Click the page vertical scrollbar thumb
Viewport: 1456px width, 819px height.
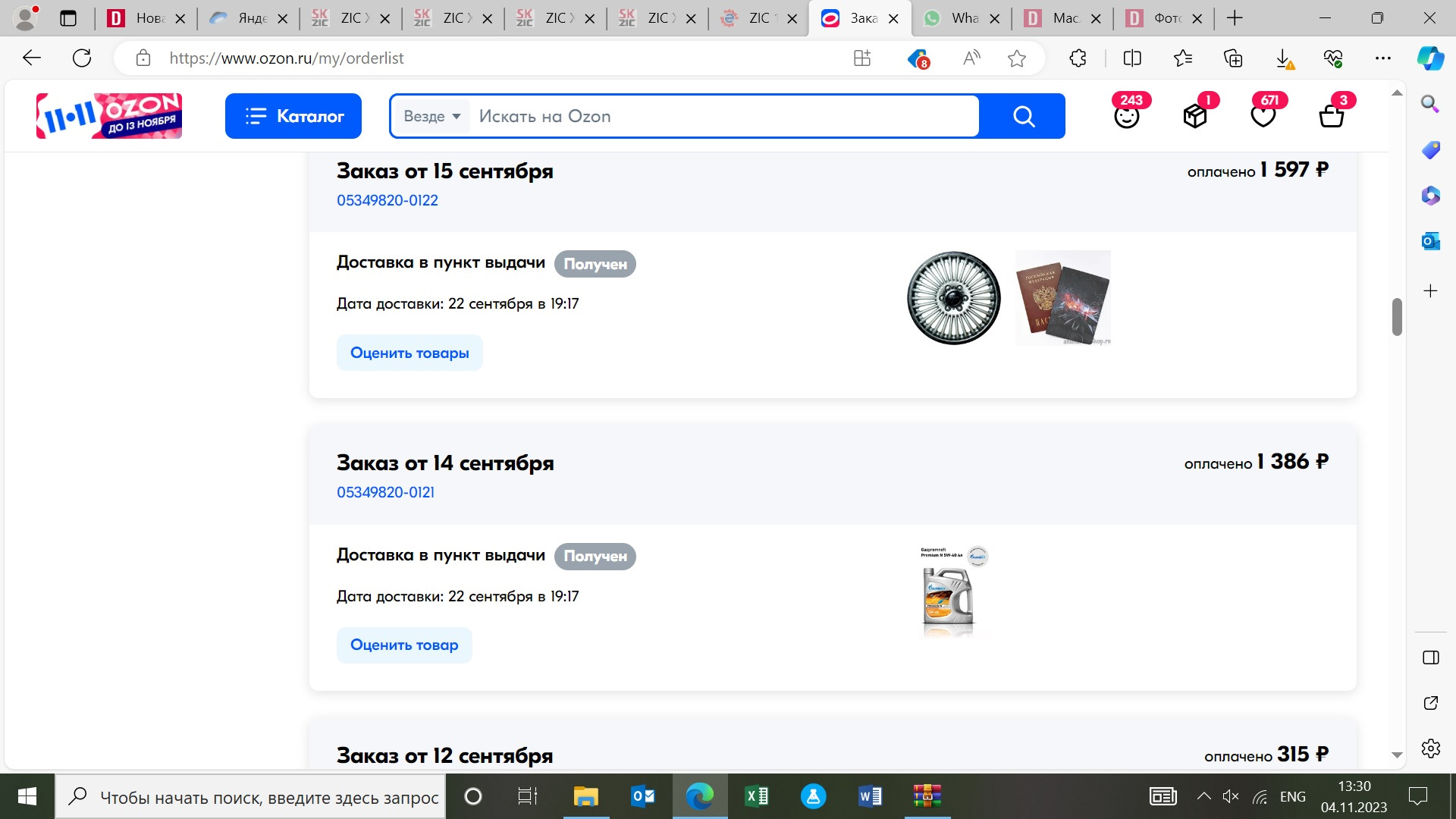(1397, 317)
